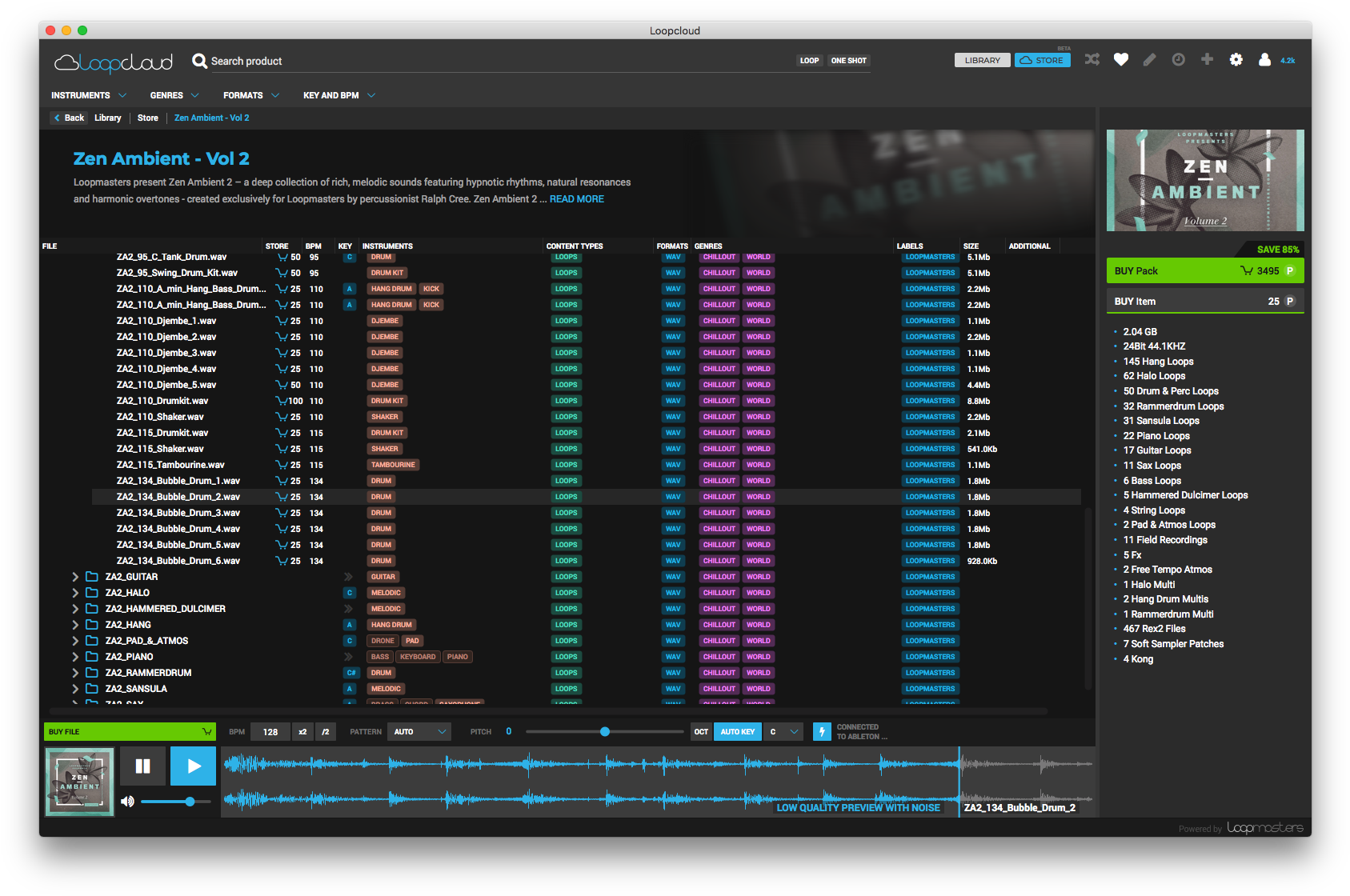Open the INSTRUMENTS filter dropdown

pyautogui.click(x=88, y=95)
